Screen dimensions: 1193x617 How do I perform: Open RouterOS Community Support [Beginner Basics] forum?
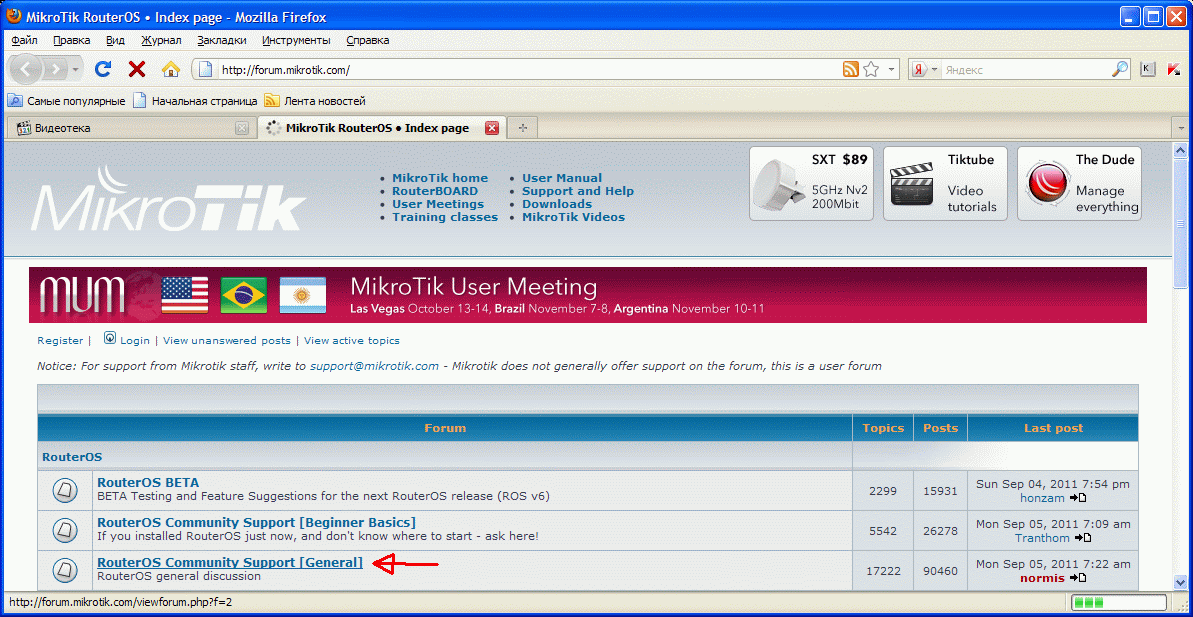tap(256, 523)
